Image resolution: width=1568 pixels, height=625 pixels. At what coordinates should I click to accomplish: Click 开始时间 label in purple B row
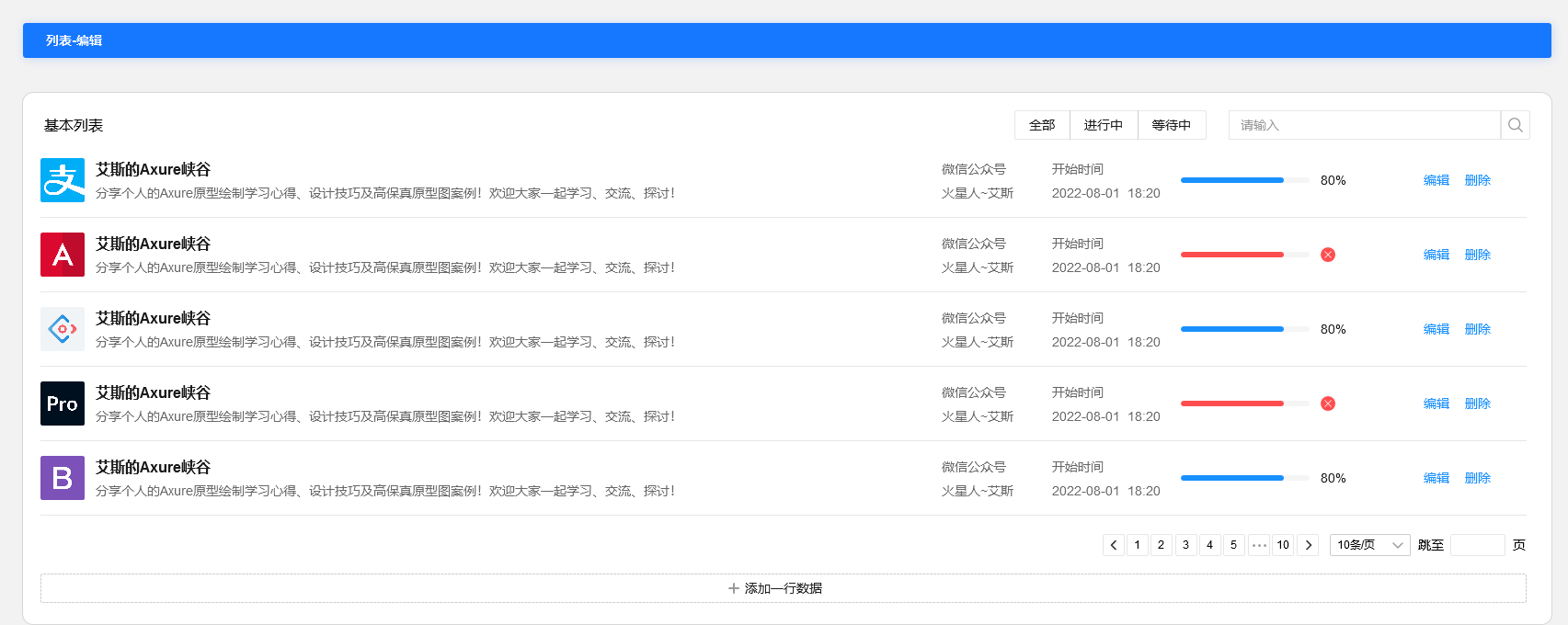[1078, 467]
